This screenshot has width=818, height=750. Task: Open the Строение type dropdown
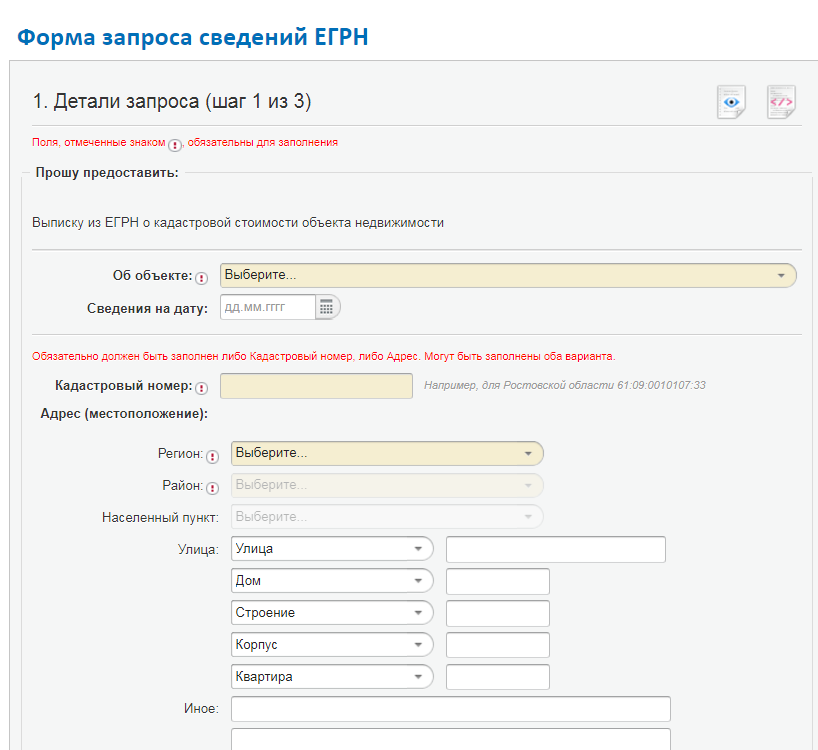click(331, 613)
